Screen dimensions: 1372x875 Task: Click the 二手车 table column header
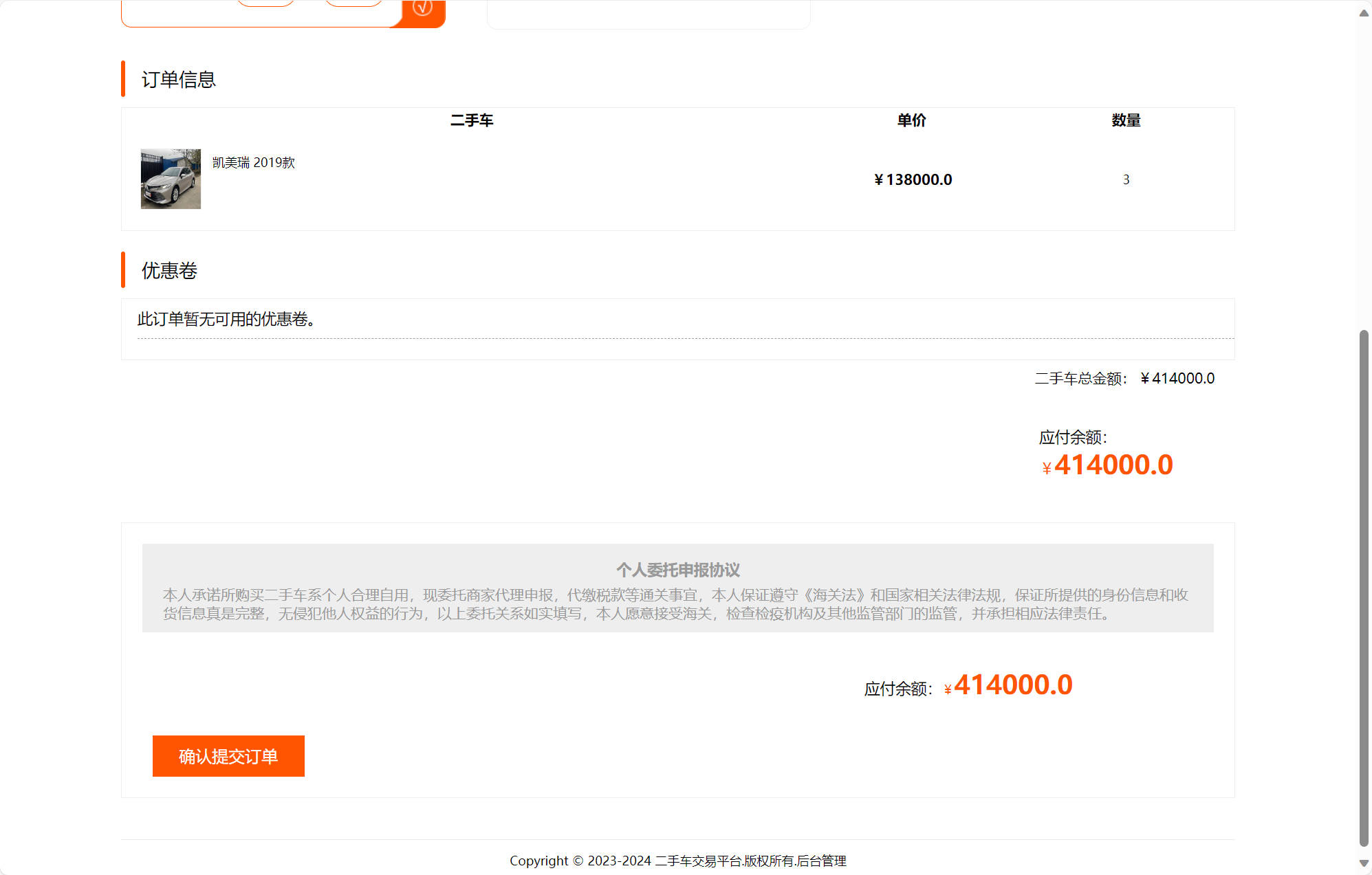point(471,120)
